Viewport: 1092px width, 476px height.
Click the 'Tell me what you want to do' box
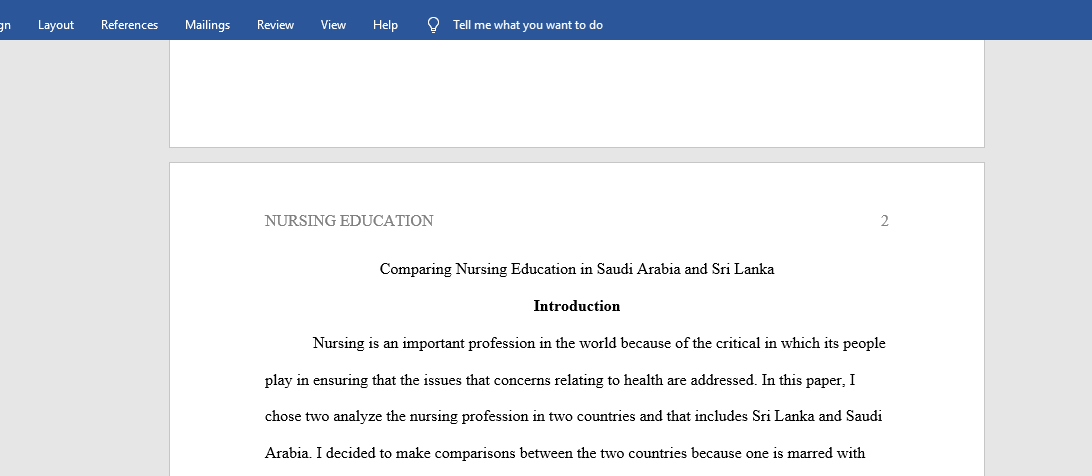tap(528, 24)
